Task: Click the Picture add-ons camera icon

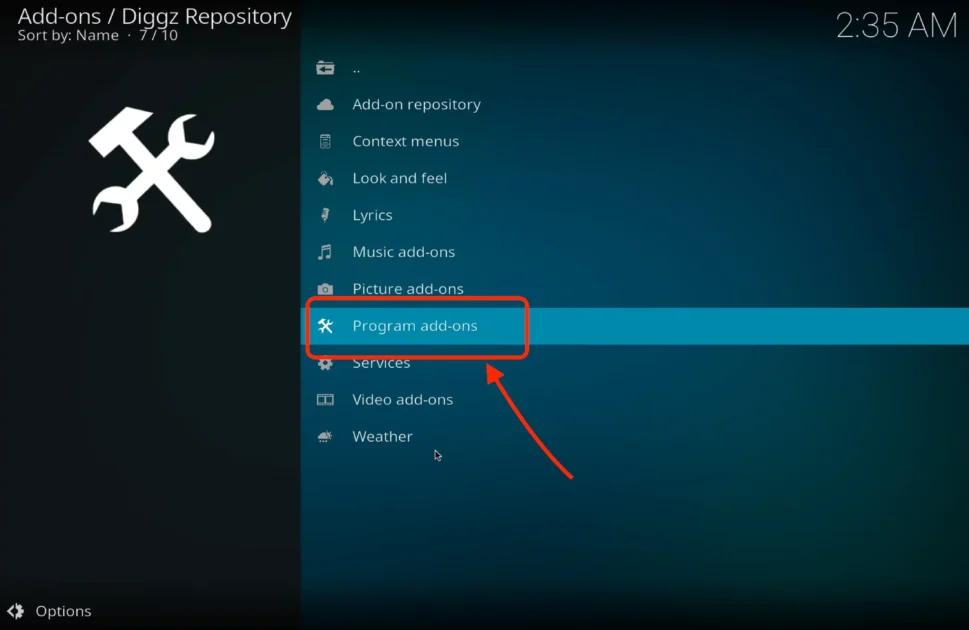Action: pyautogui.click(x=325, y=288)
